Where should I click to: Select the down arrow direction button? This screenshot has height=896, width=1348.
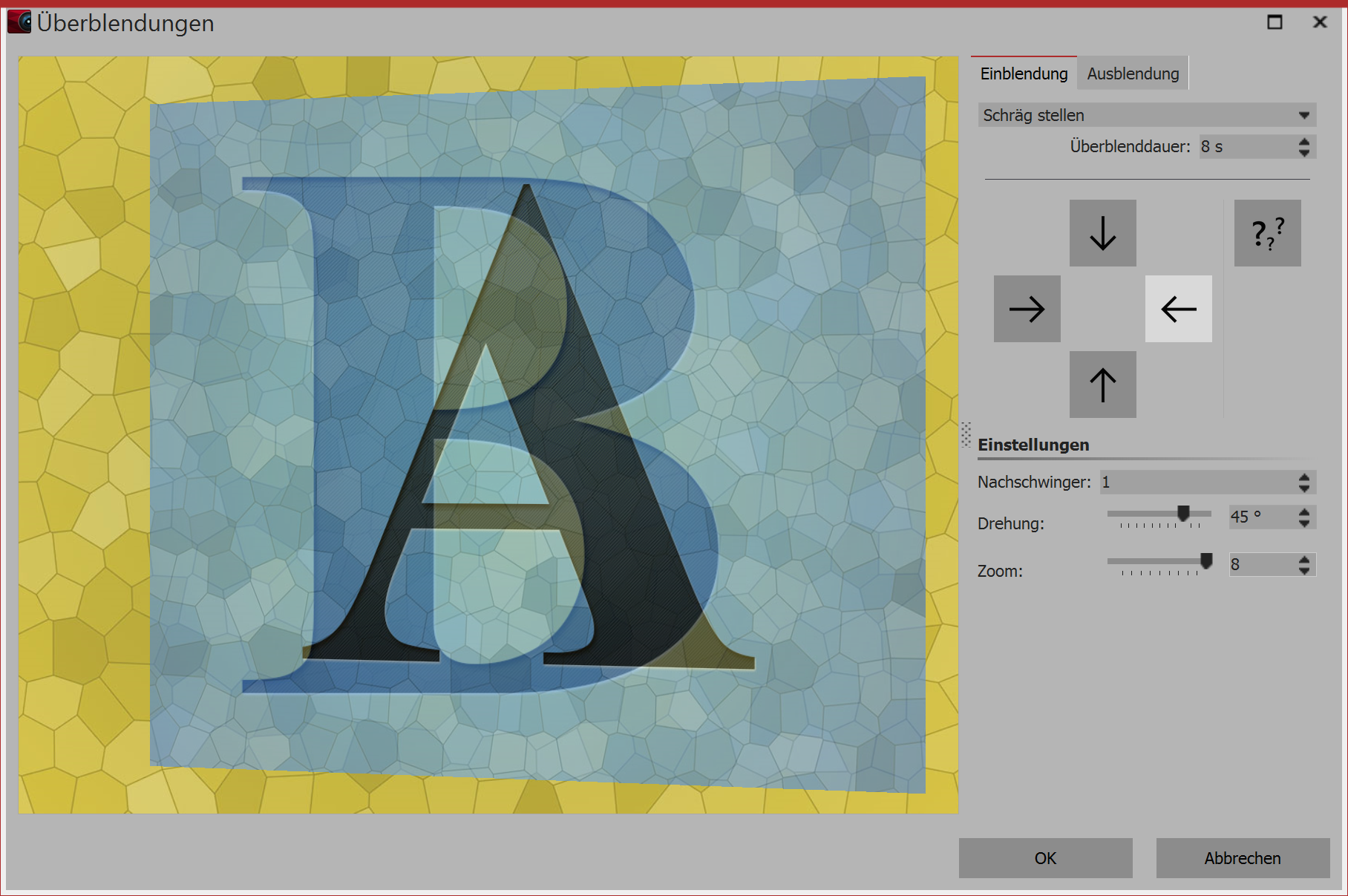tap(1102, 233)
